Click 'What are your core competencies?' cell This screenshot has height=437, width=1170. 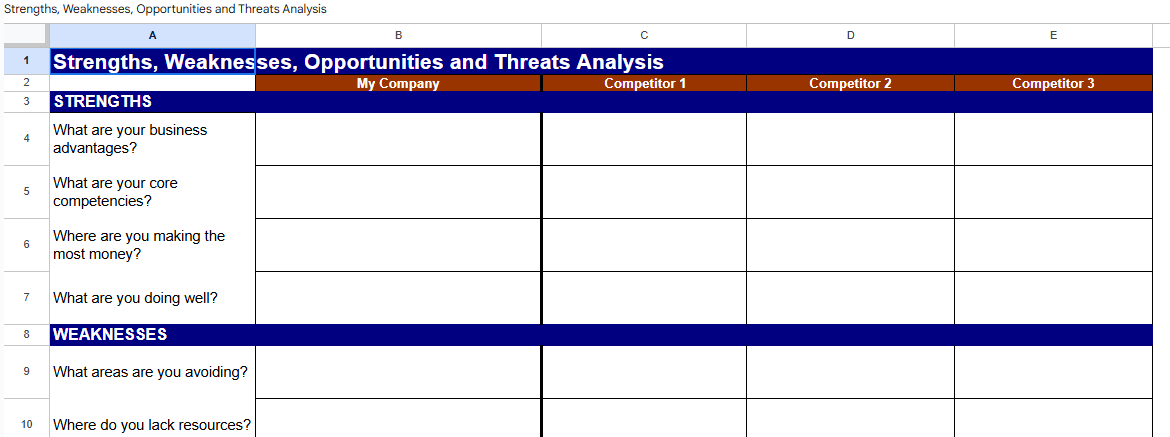point(152,192)
